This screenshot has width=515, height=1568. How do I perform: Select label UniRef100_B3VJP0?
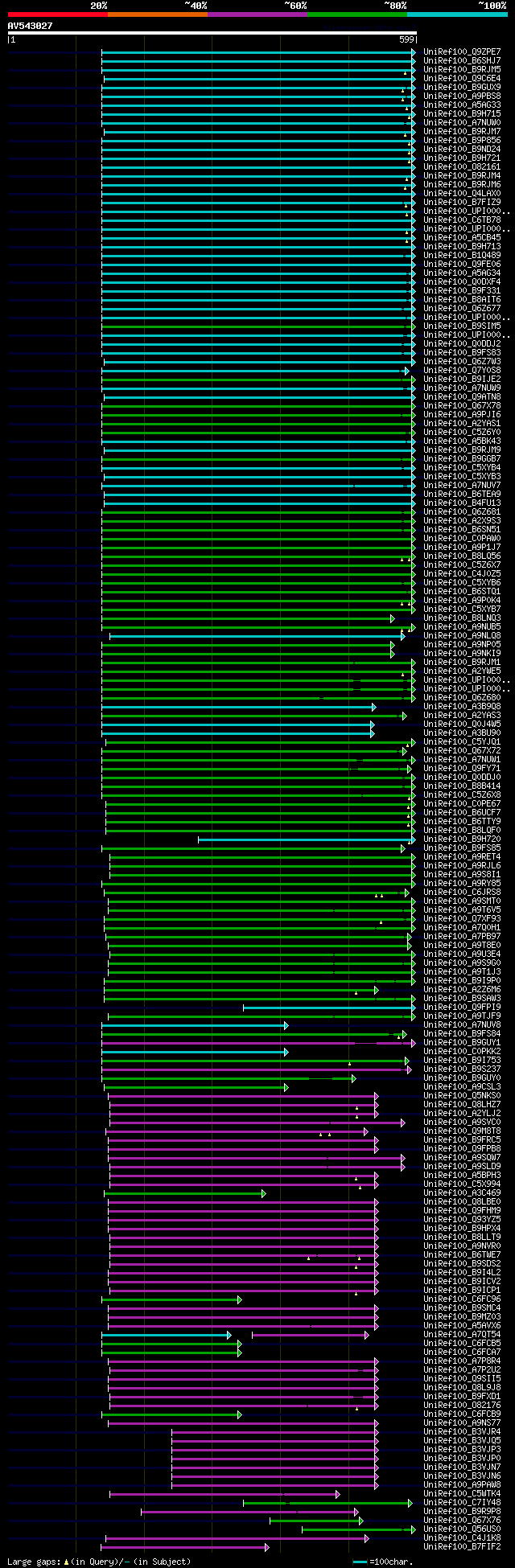tap(461, 1459)
